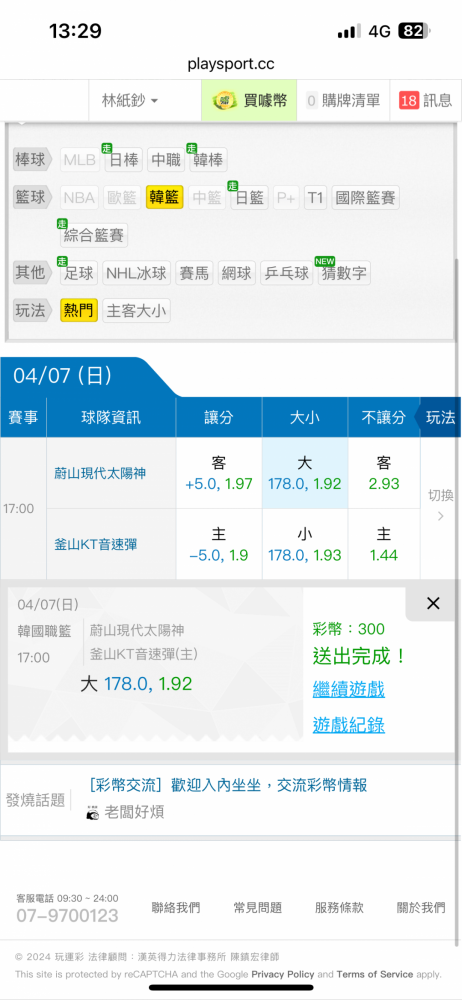Open the 遊戲紀錄 link
462x1000 pixels.
pyautogui.click(x=348, y=724)
